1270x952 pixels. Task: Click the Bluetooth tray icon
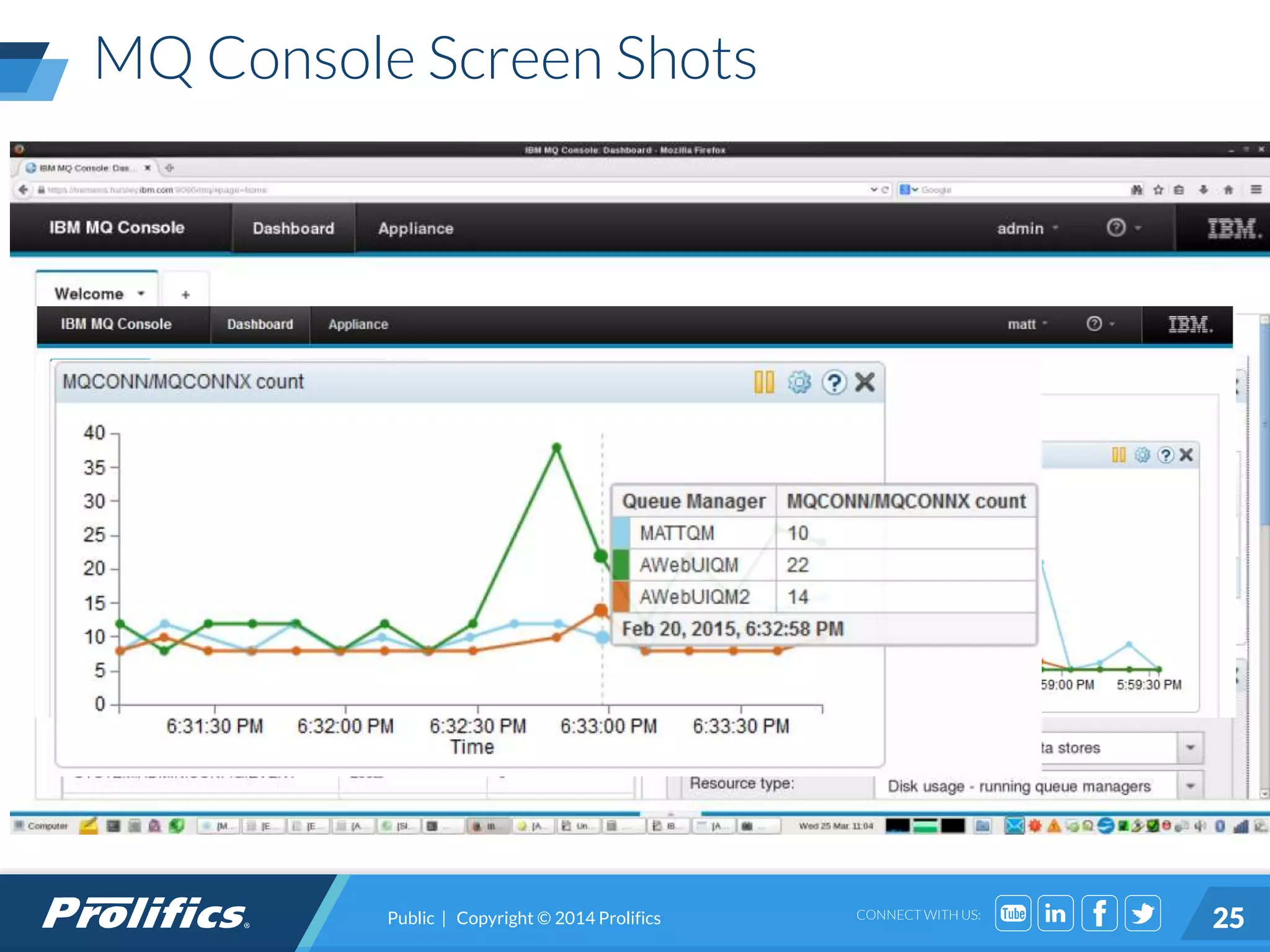coord(1220,826)
